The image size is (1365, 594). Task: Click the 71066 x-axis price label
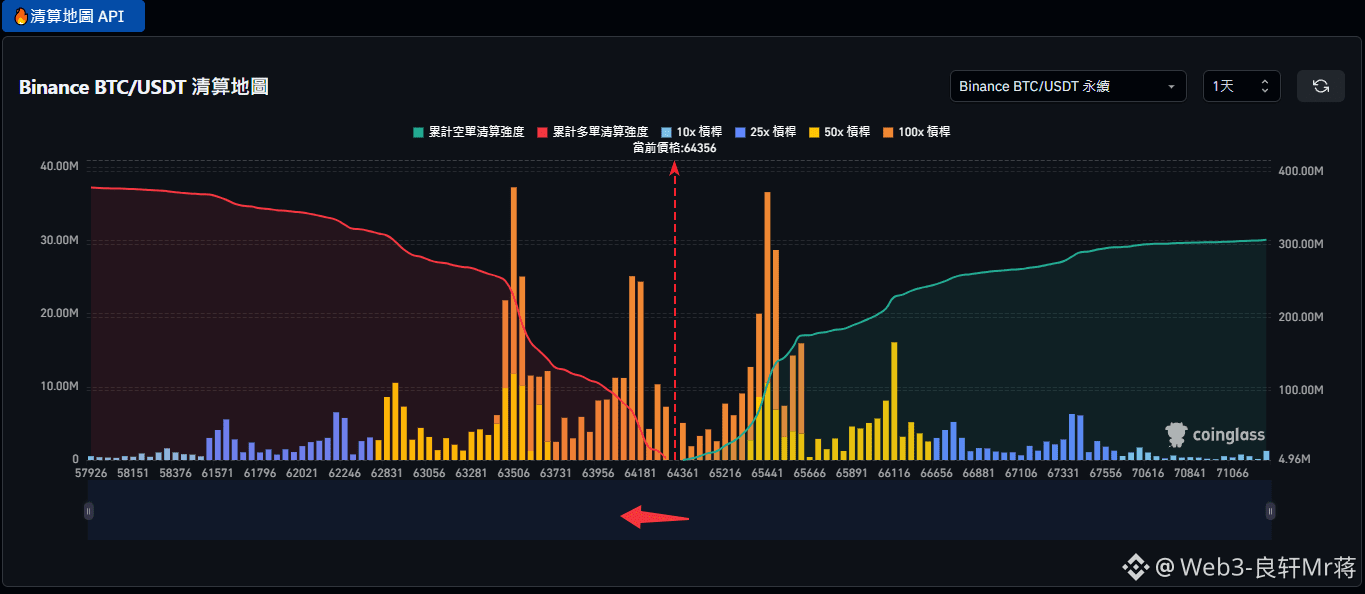click(1232, 473)
